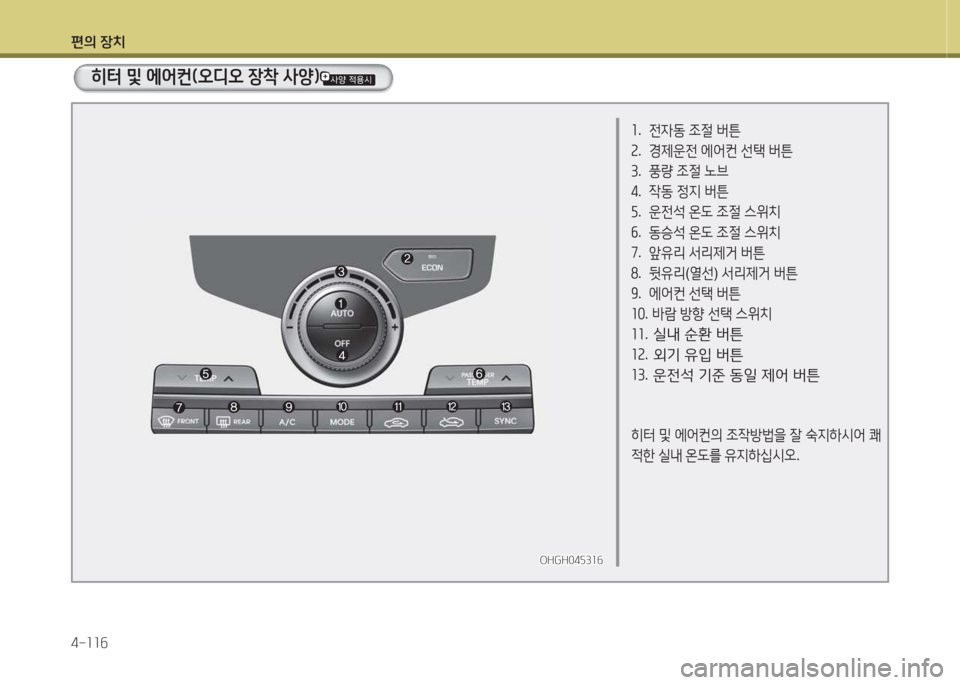
Task: Click the fan speed plus mark on dial
Action: 395,328
